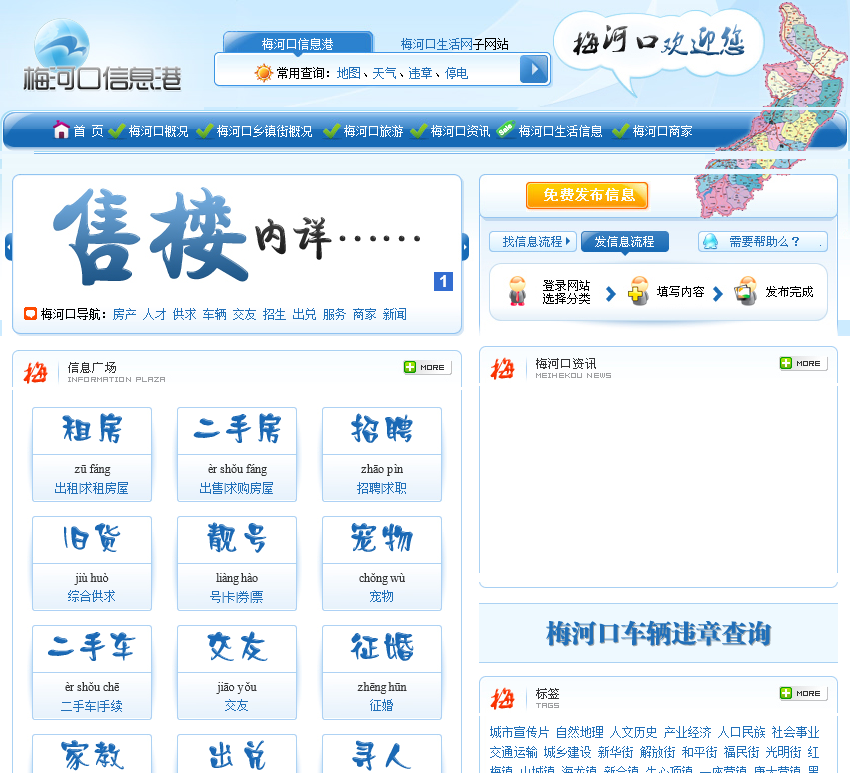
Task: Open the 家教 category tile
Action: (92, 753)
